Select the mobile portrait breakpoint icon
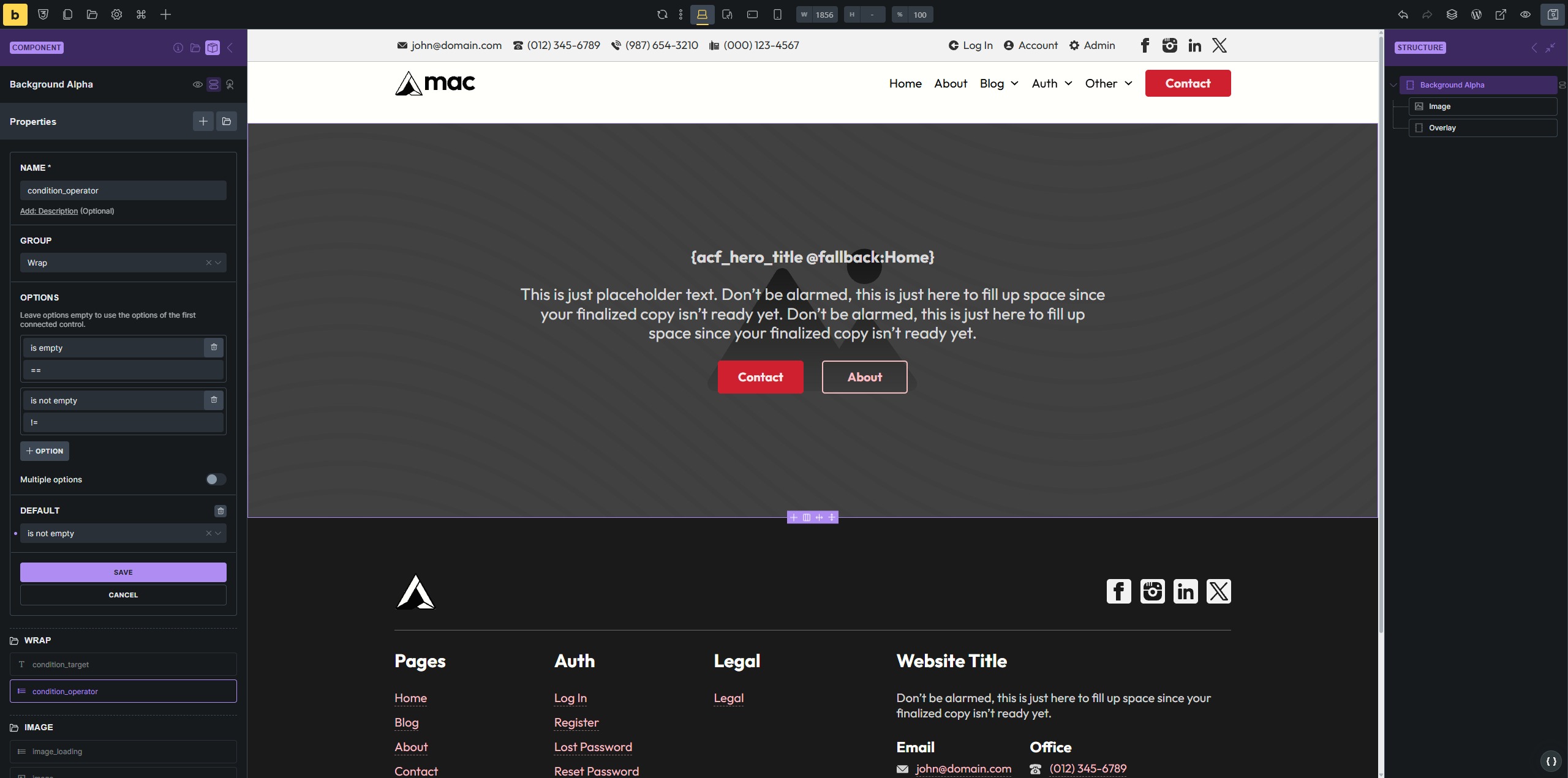This screenshot has width=1568, height=778. (777, 15)
